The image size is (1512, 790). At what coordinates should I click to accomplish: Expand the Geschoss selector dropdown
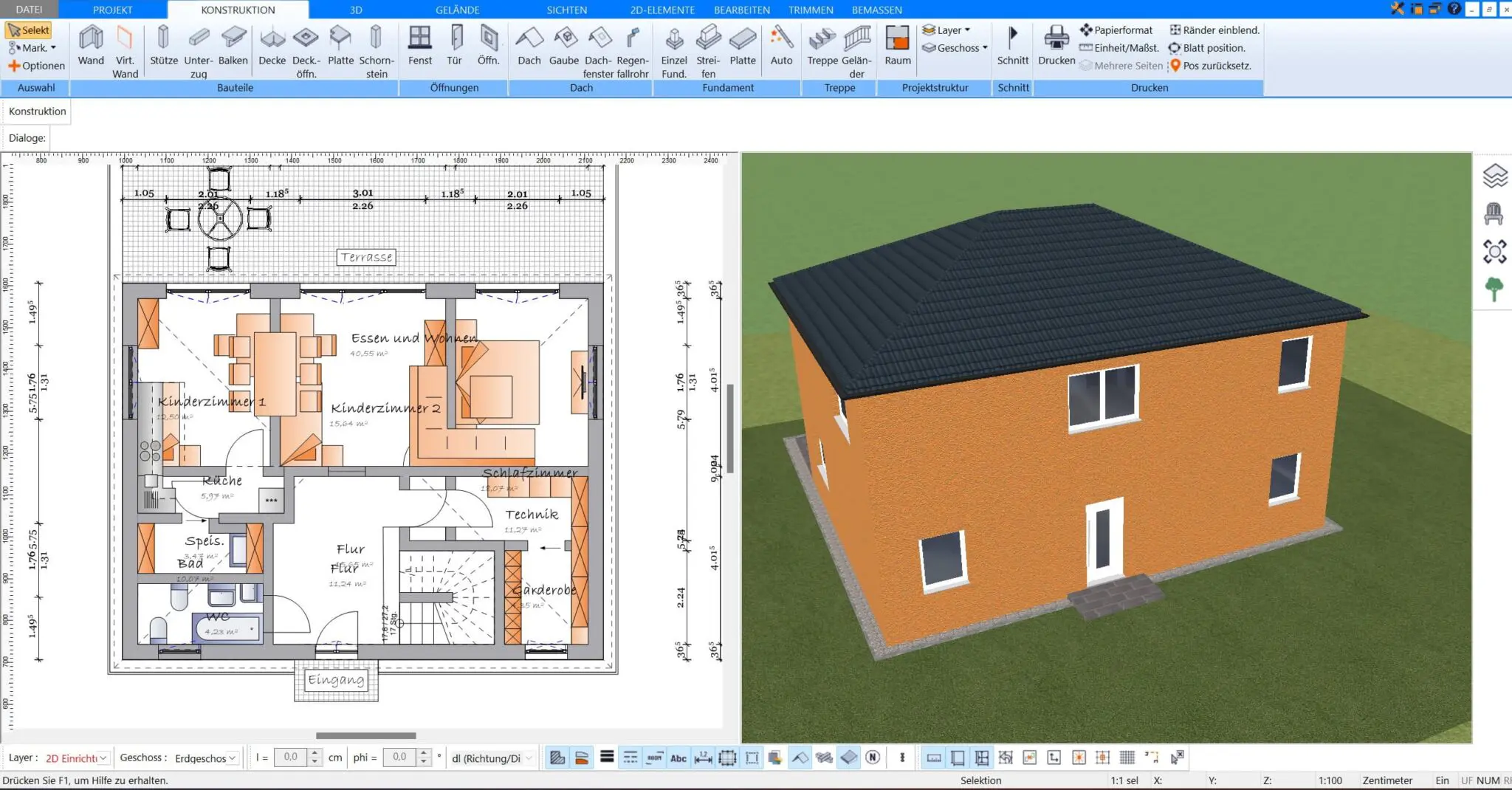[954, 48]
